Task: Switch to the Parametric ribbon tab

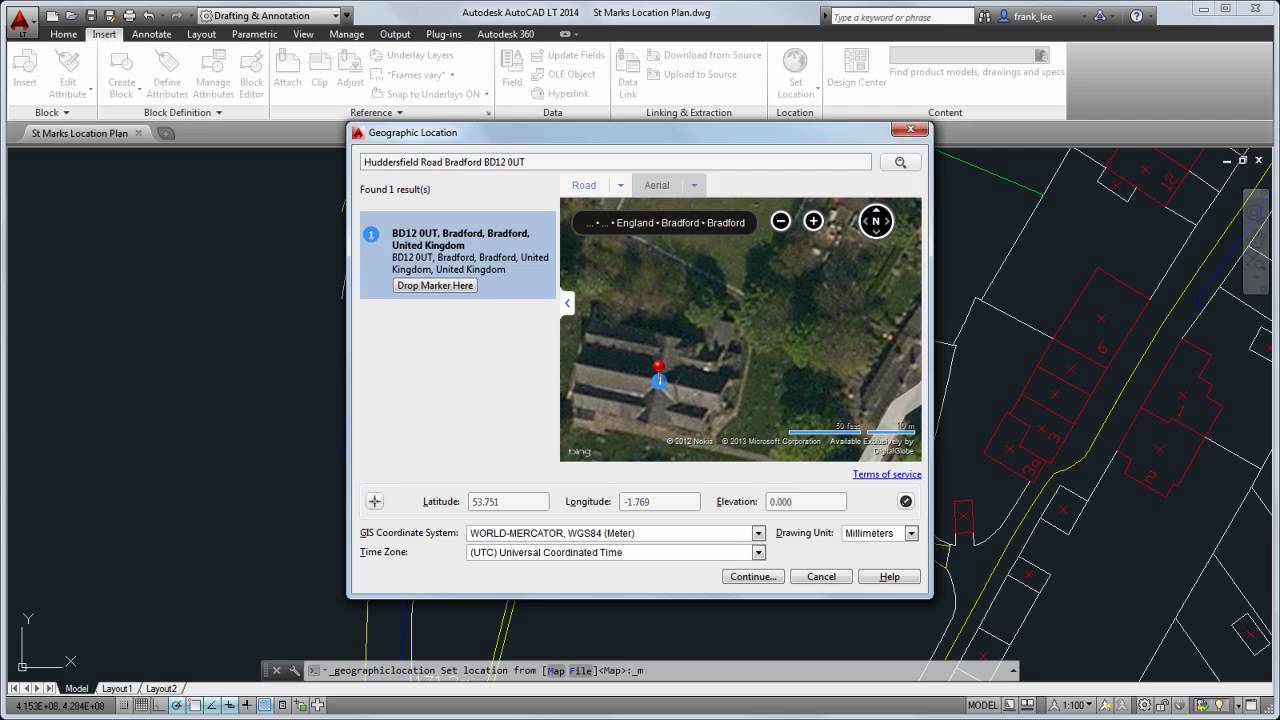Action: pos(255,34)
